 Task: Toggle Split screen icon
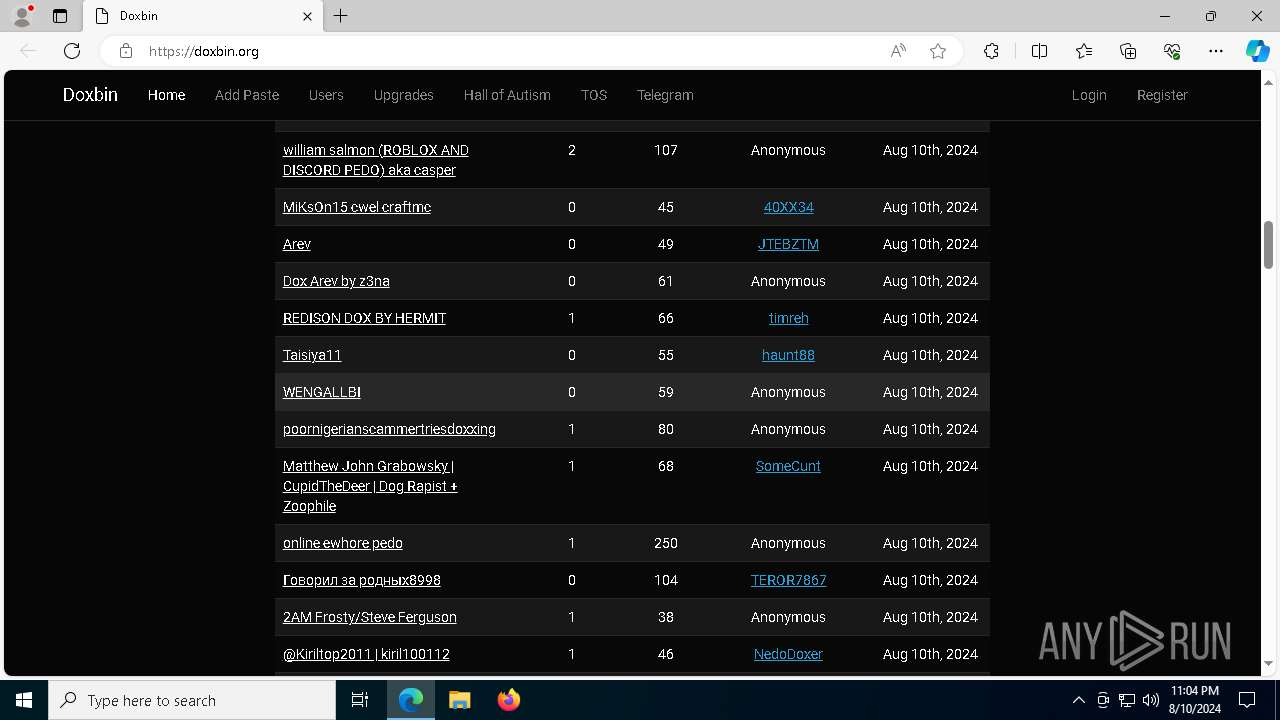1039,51
